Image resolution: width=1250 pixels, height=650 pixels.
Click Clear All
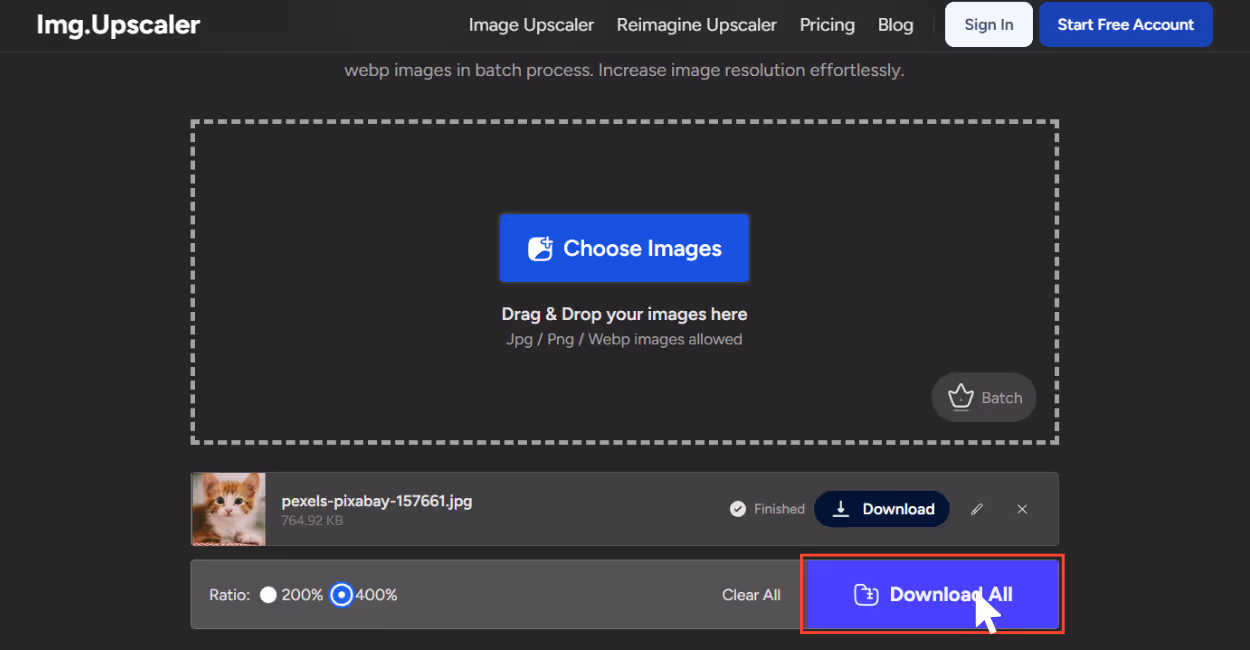click(751, 595)
